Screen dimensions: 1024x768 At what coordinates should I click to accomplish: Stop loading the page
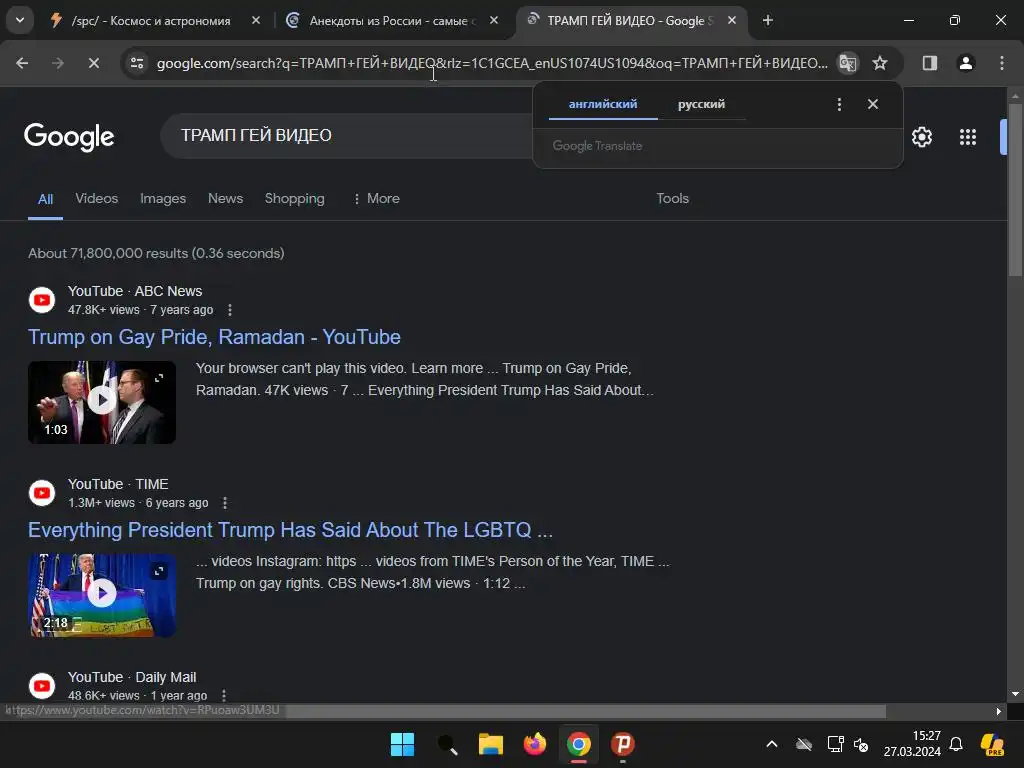click(93, 63)
